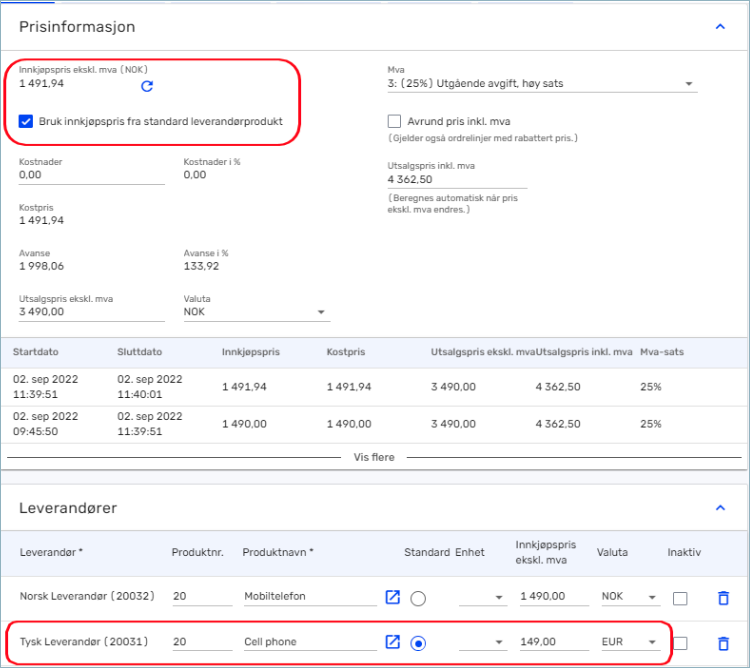
Task: Edit purchase price 1 490,00 for Norsk Leverandør
Action: tap(554, 596)
